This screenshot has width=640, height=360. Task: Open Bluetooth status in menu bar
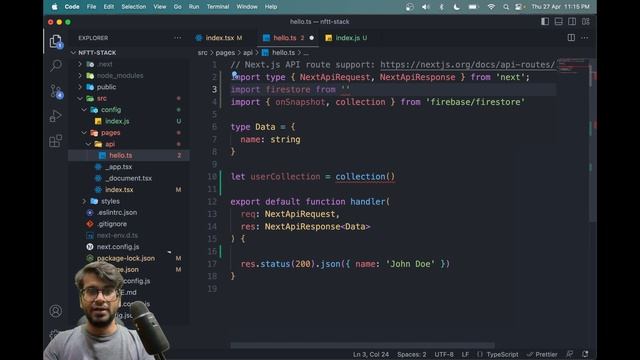point(442,7)
